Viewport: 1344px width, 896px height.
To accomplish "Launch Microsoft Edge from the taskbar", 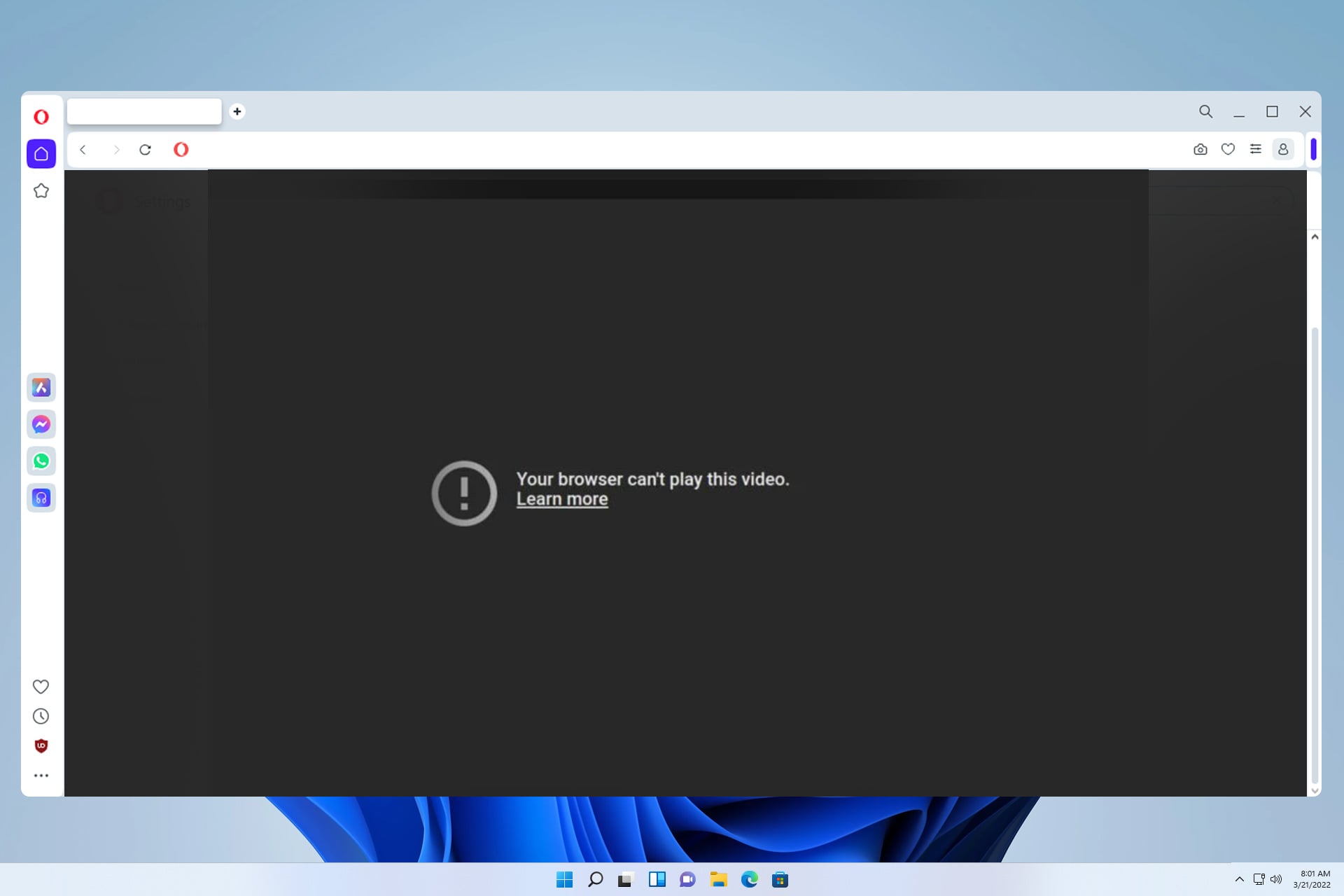I will point(749,879).
